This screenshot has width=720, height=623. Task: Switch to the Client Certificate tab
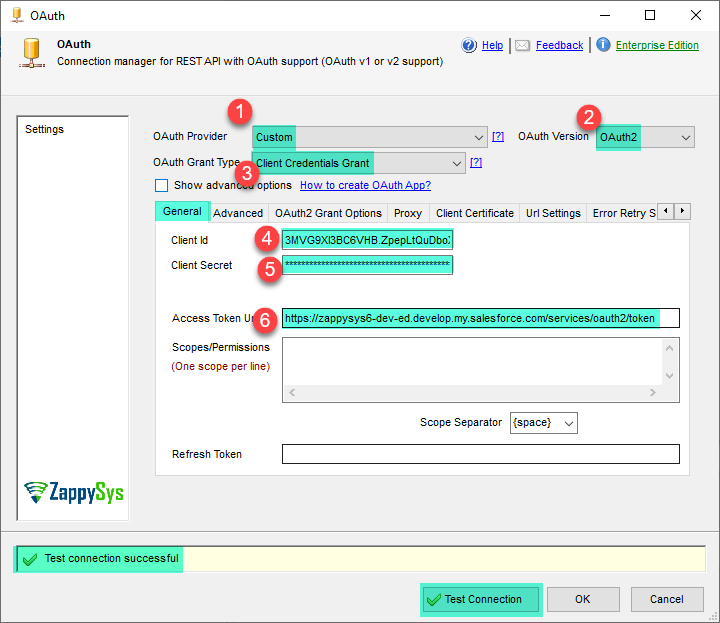point(475,213)
